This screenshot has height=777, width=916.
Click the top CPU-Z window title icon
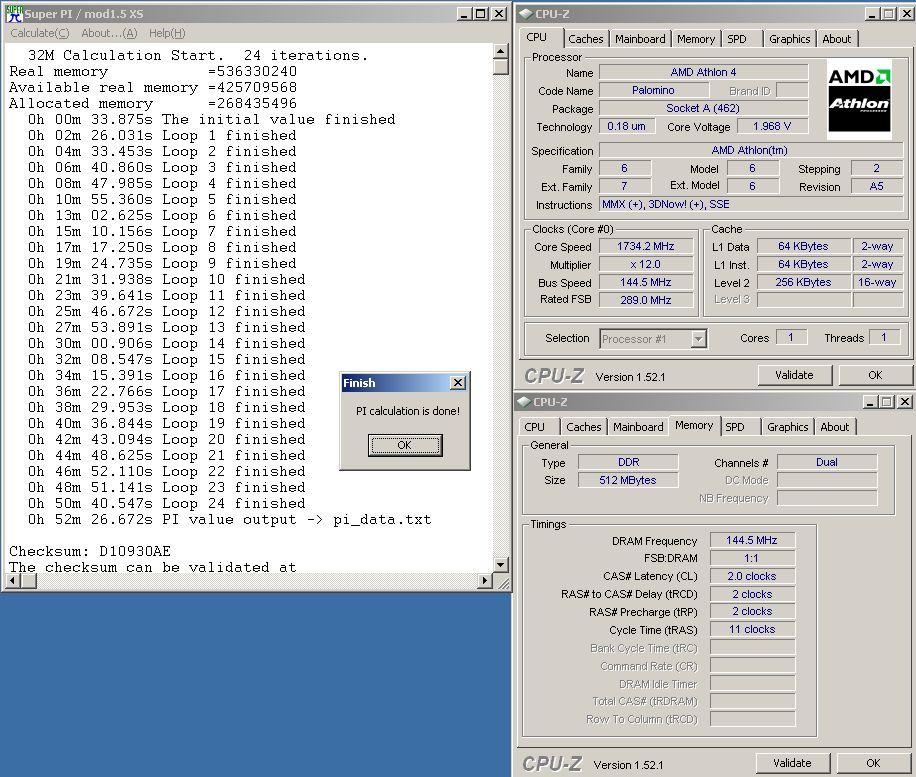pos(526,13)
